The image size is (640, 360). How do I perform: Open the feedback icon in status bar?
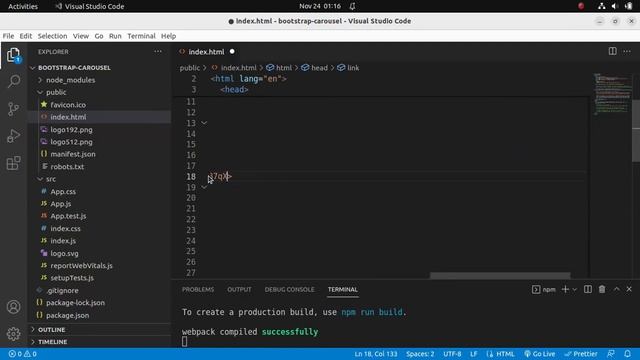[x=611, y=354]
